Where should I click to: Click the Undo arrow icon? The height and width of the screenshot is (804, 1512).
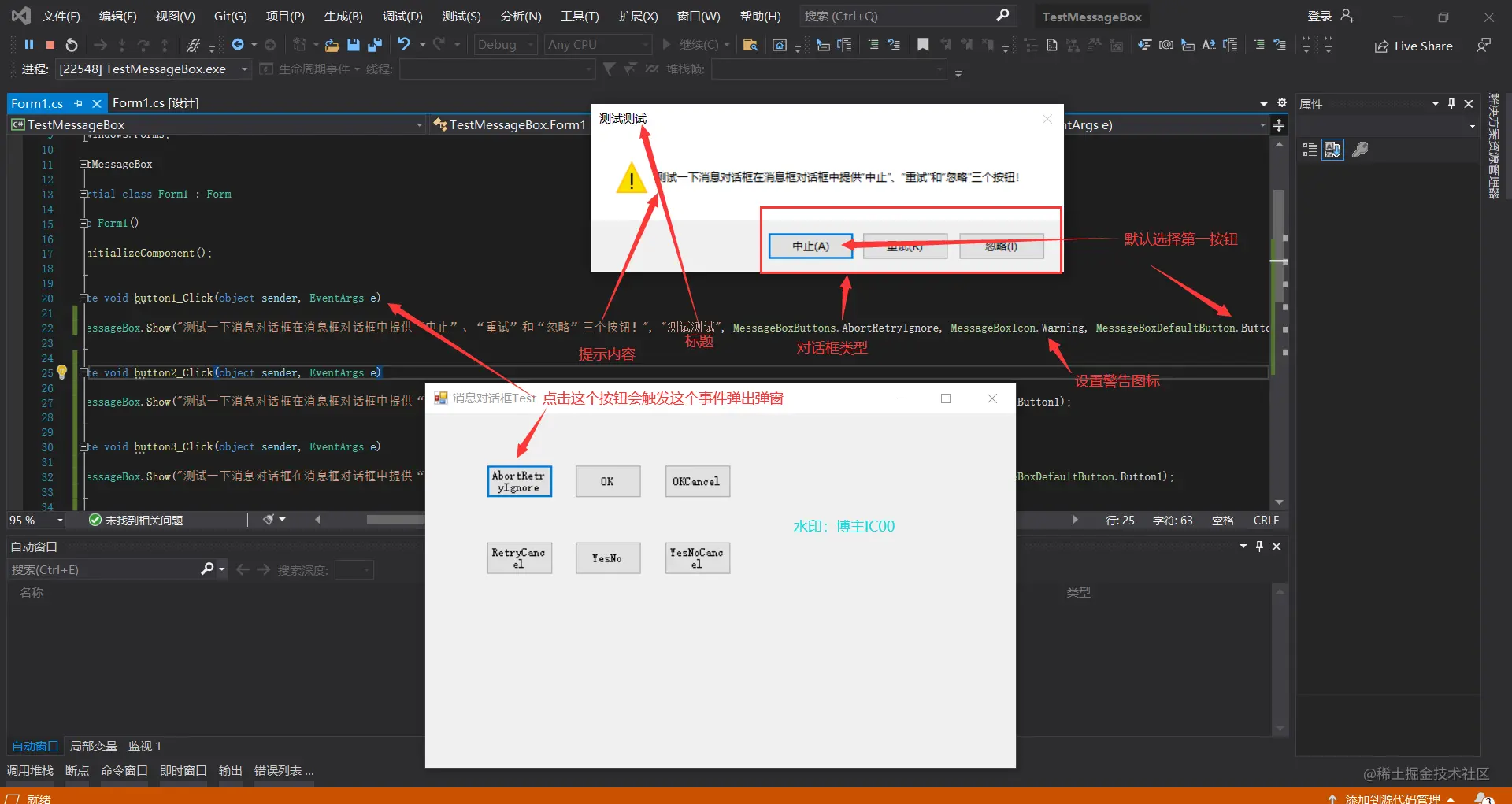pyautogui.click(x=404, y=44)
